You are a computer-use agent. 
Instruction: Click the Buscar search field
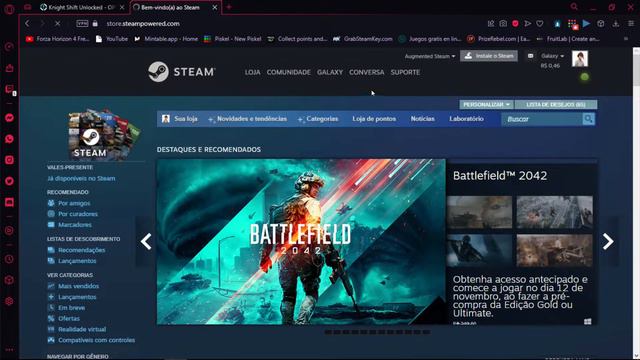point(542,119)
